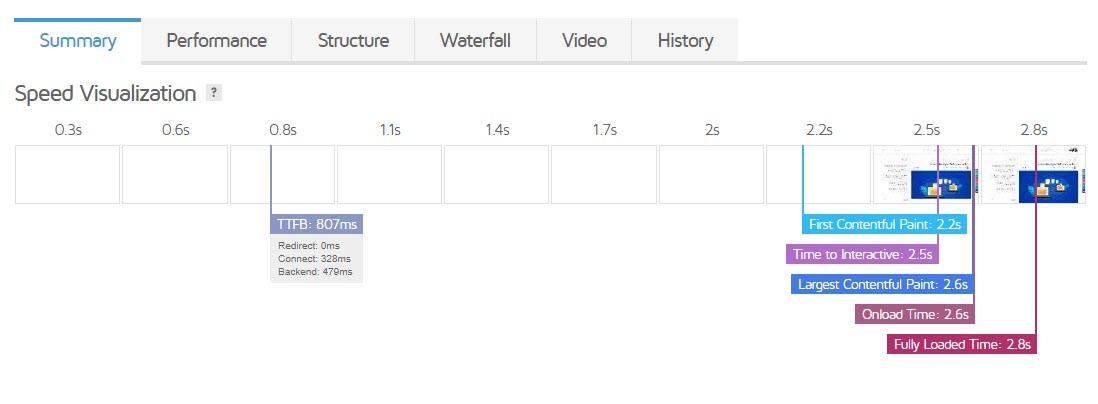Click the Fully Loaded Time 2.8s label
The width and height of the screenshot is (1098, 404).
(x=960, y=344)
